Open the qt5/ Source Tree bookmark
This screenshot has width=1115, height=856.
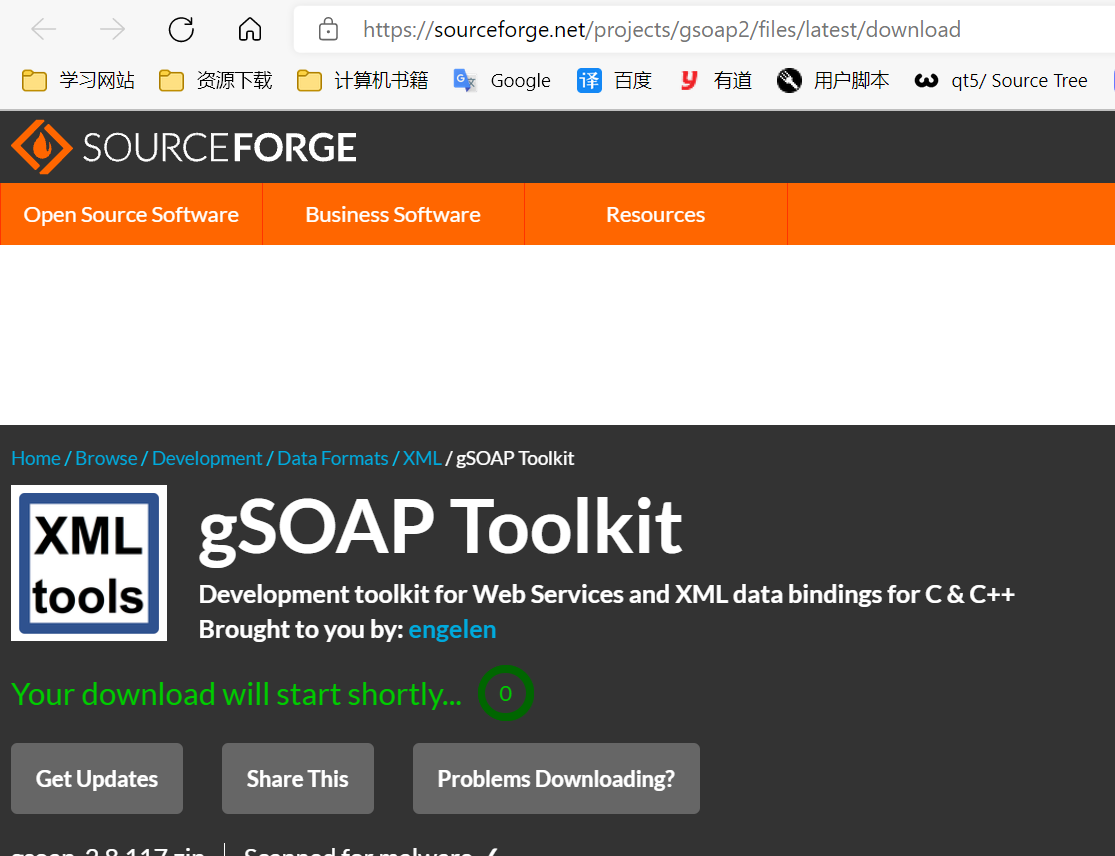(x=1001, y=80)
